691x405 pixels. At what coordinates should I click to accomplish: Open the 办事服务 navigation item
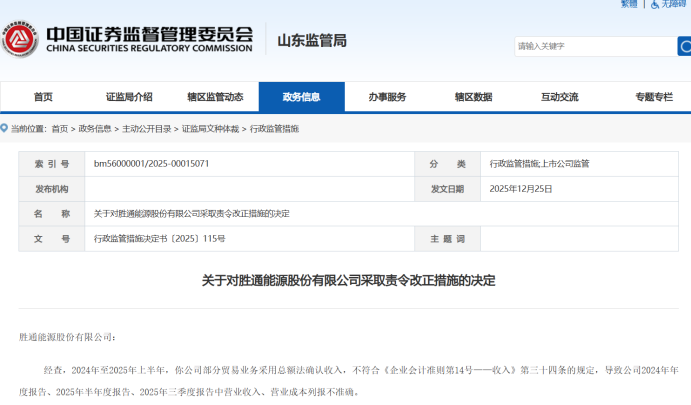pos(387,97)
